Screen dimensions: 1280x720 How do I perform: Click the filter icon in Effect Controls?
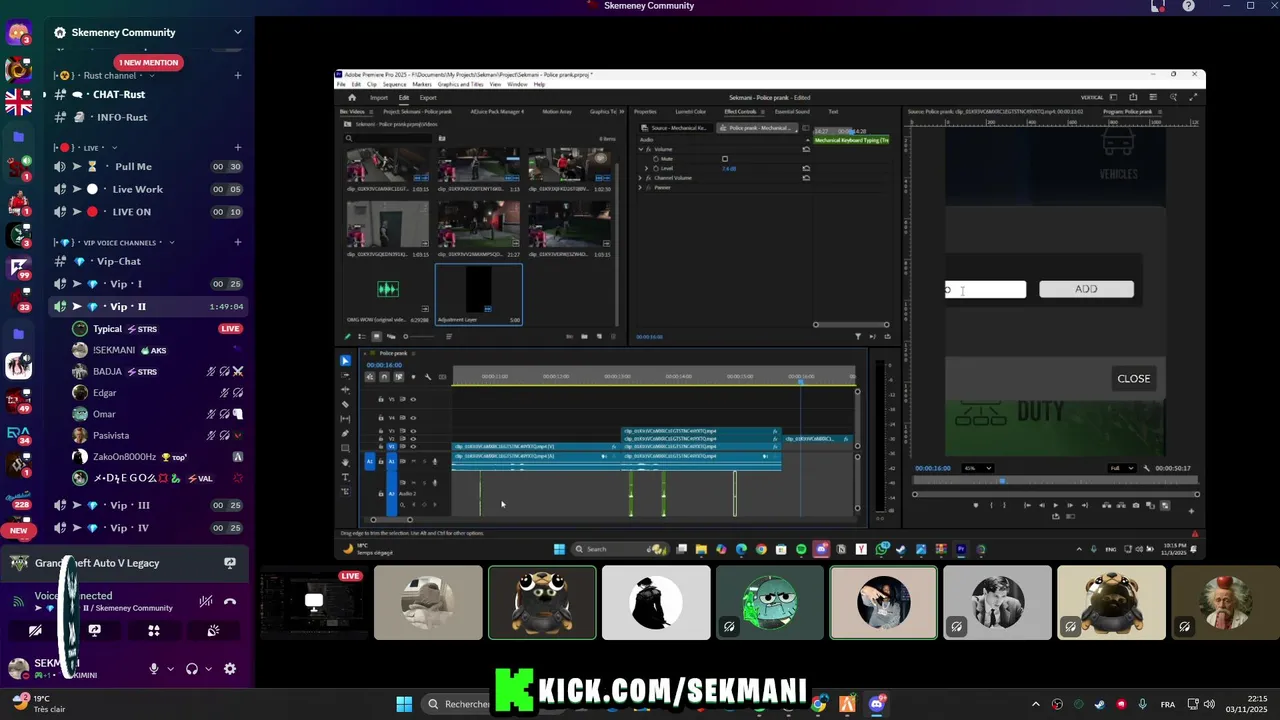pos(857,337)
